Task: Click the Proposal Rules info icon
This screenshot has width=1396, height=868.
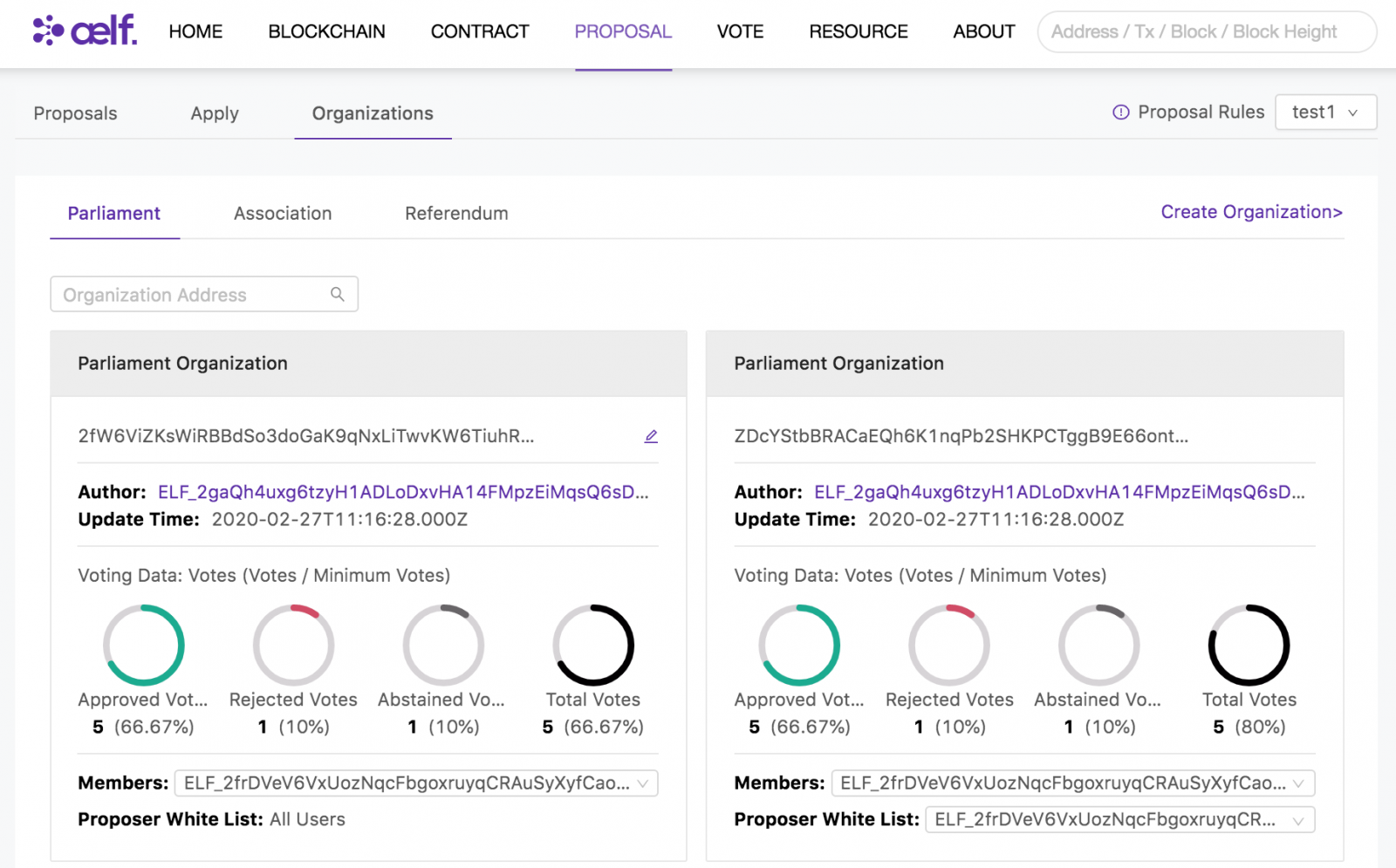Action: (x=1121, y=113)
